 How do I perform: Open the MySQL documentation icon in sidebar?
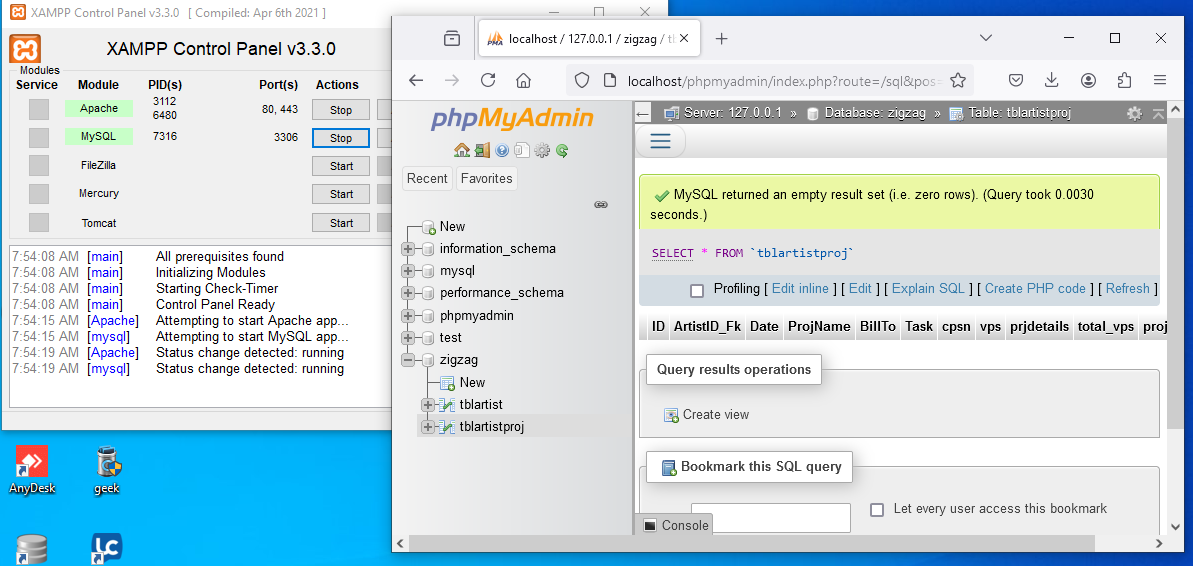click(x=521, y=151)
